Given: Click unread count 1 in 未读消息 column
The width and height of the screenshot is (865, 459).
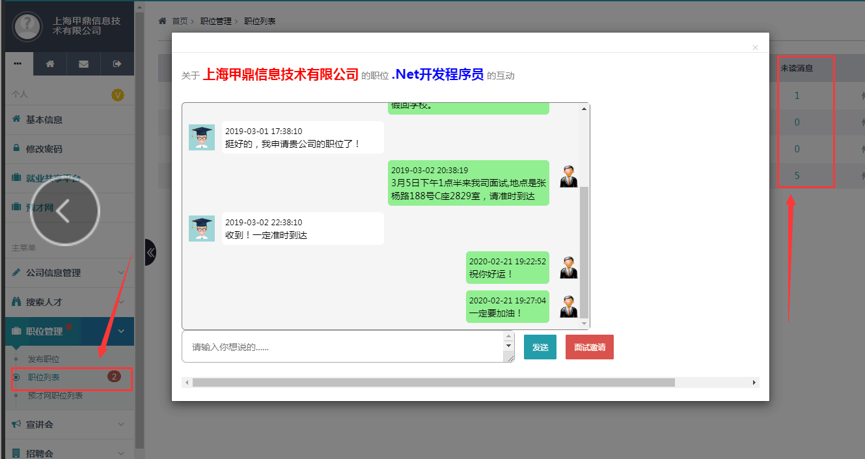Looking at the screenshot, I should pyautogui.click(x=797, y=95).
